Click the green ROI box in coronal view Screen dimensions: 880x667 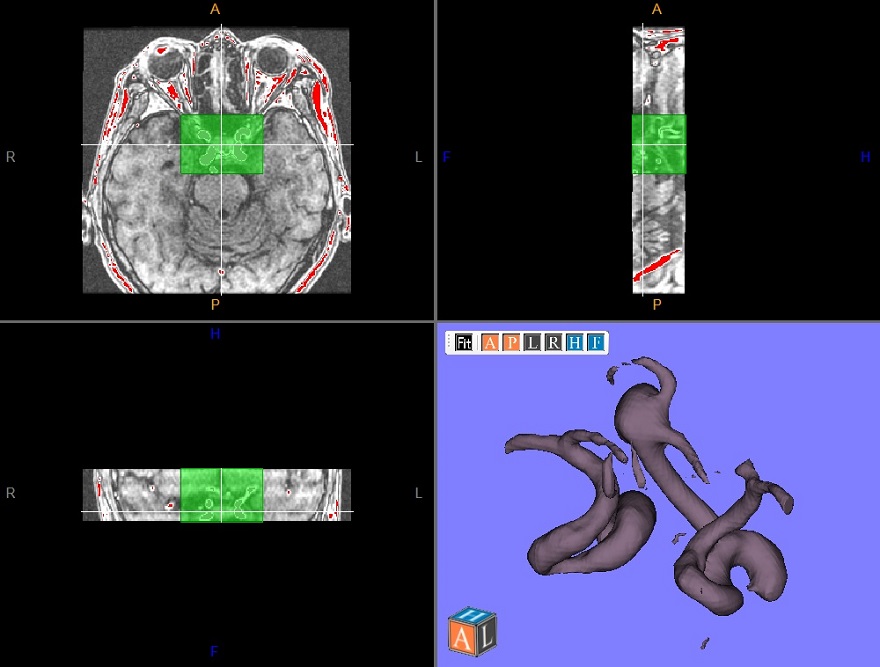pyautogui.click(x=222, y=495)
